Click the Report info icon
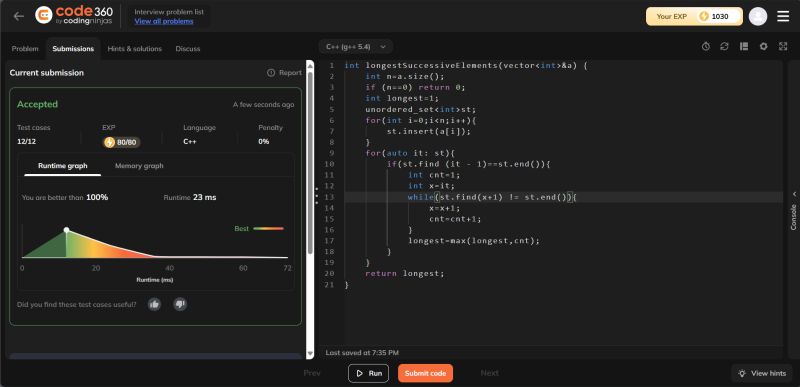Screen dimensions: 800x387 (x=271, y=73)
